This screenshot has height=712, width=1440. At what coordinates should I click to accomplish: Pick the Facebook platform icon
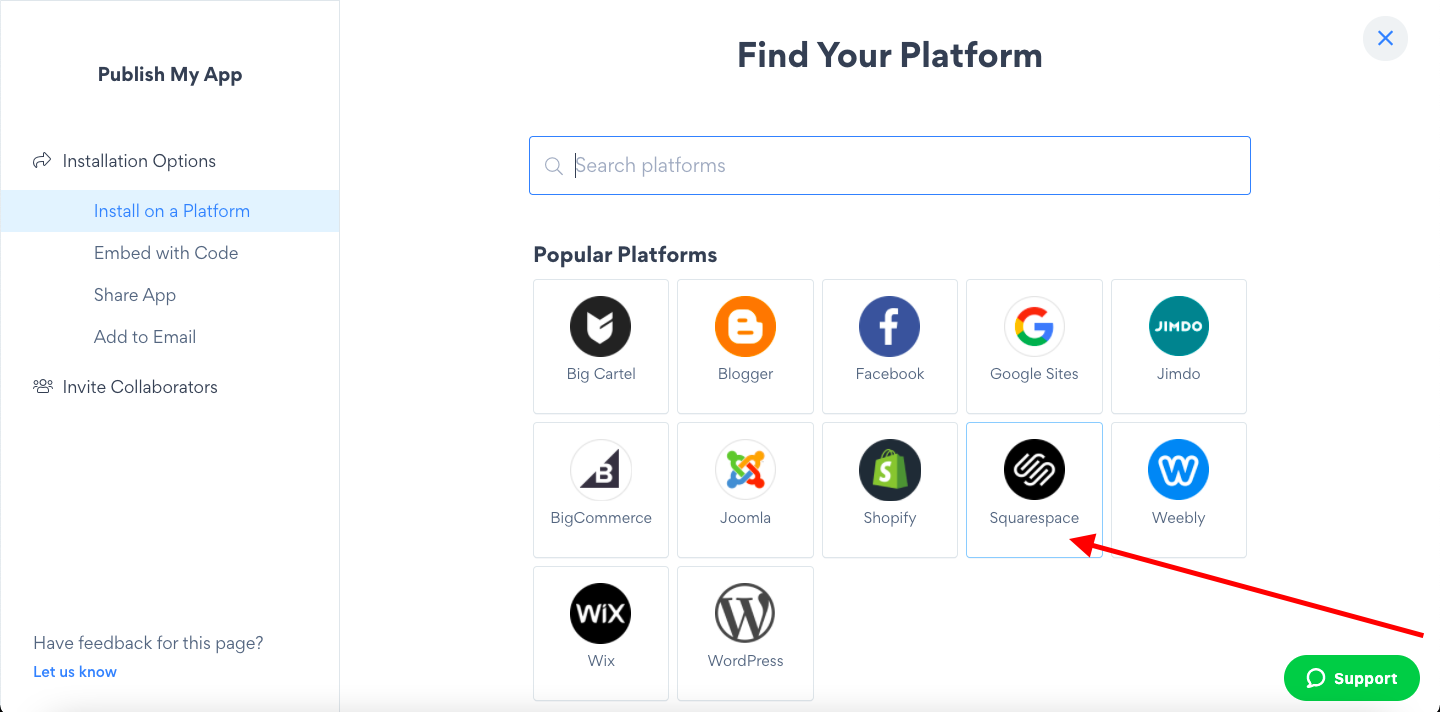pos(889,327)
